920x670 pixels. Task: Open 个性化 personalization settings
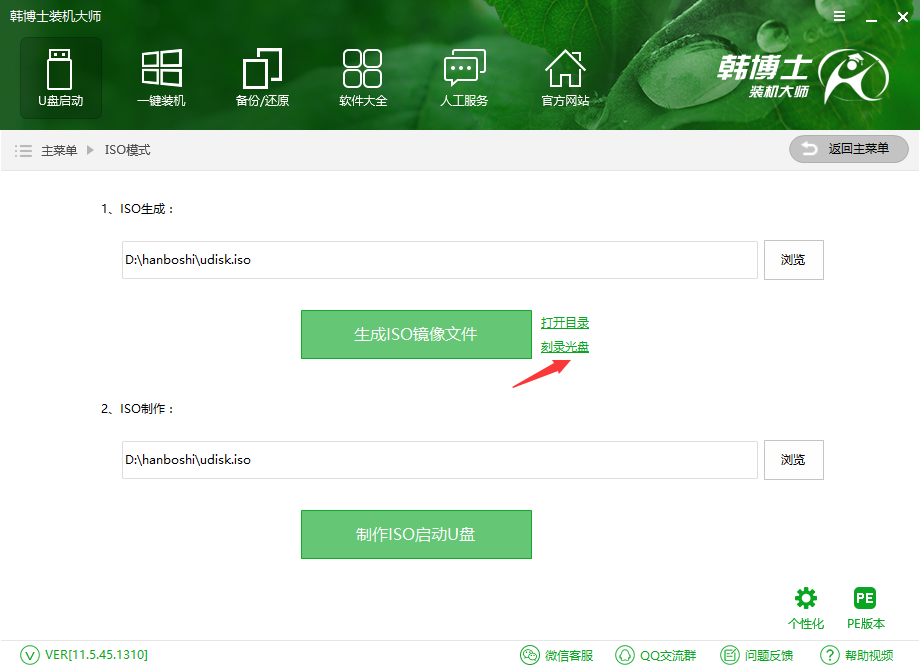(806, 604)
